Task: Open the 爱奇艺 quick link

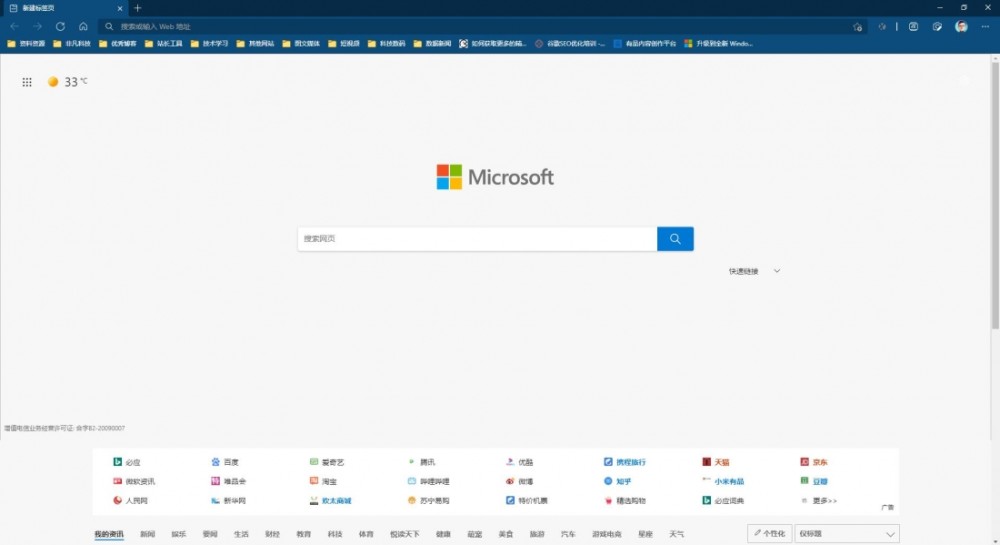Action: coord(327,462)
